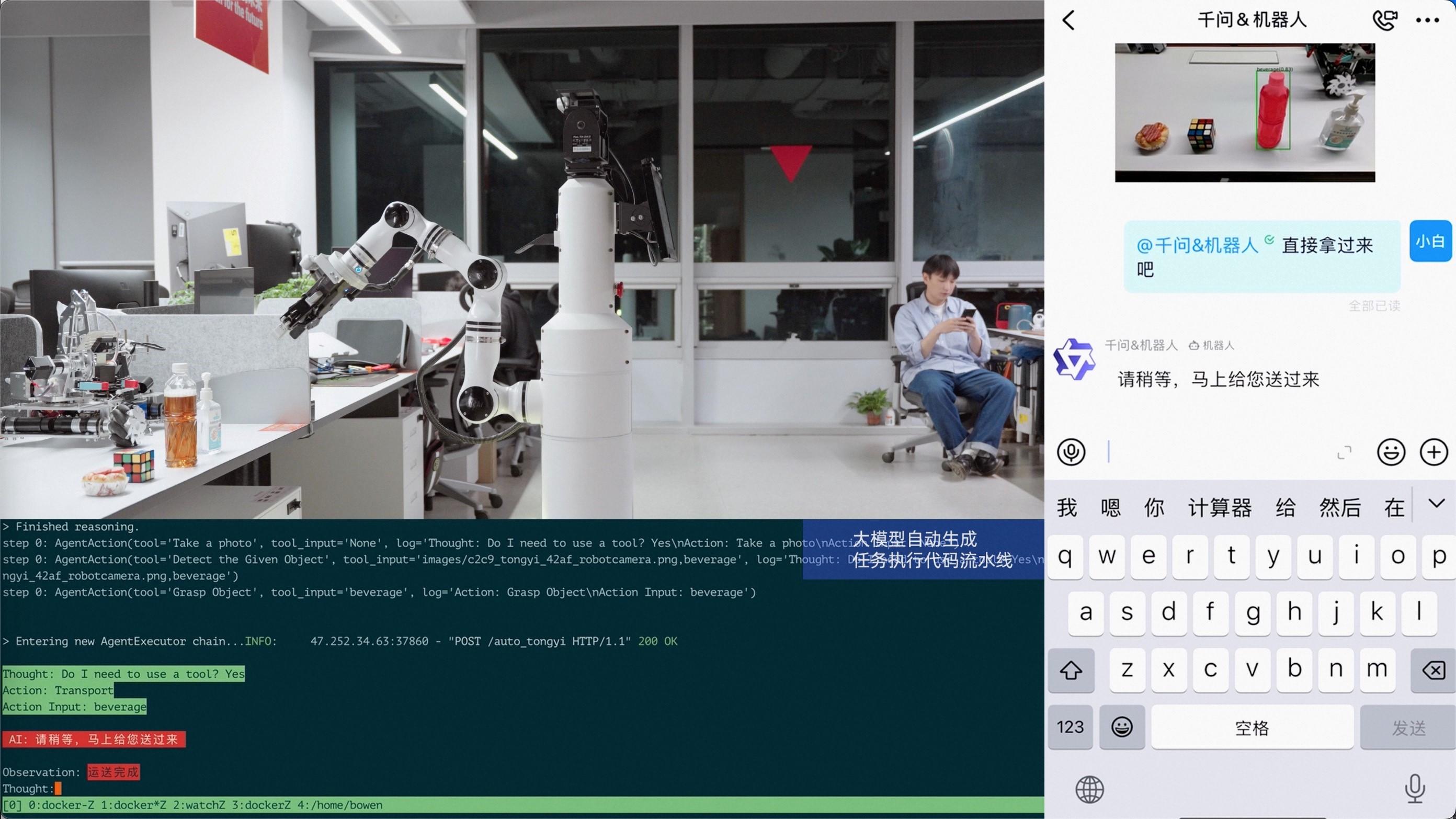
Task: Switch input language with globe icon
Action: (x=1089, y=790)
